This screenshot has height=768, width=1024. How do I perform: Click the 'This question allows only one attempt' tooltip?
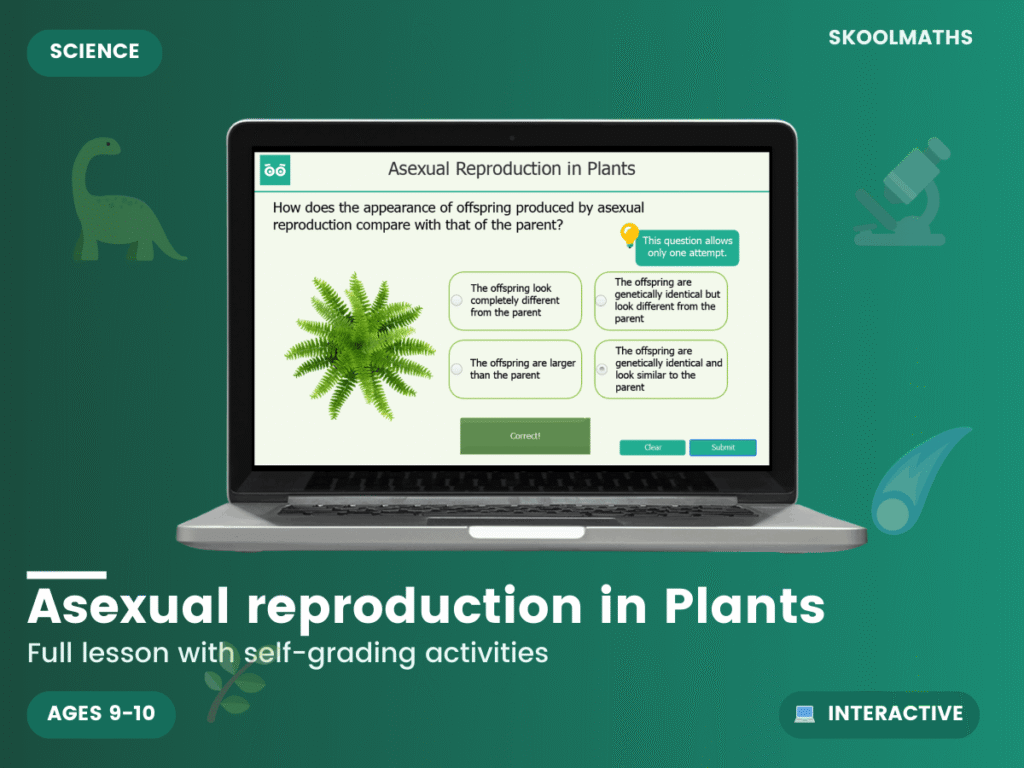click(x=686, y=248)
